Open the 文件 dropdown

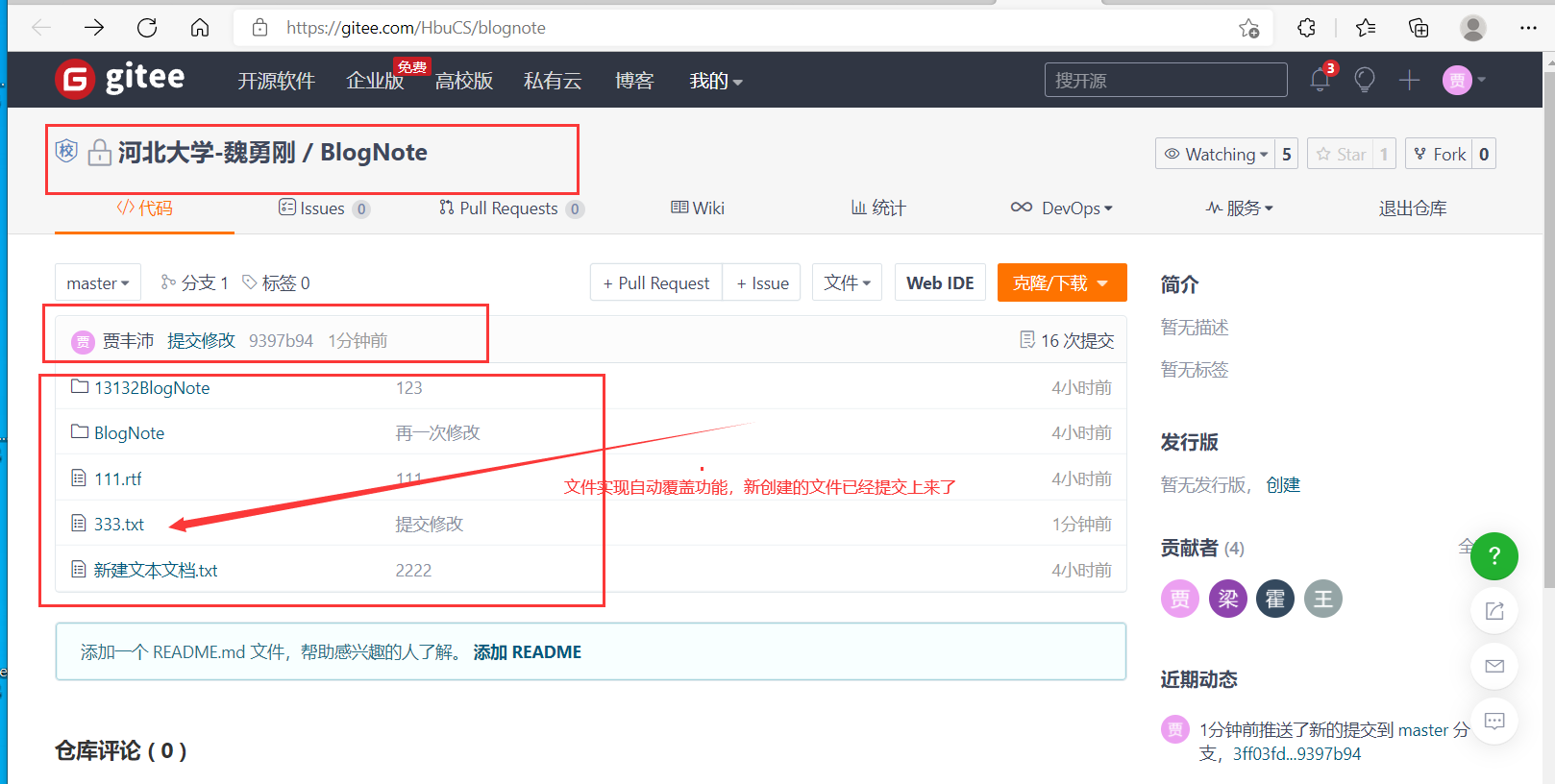847,282
